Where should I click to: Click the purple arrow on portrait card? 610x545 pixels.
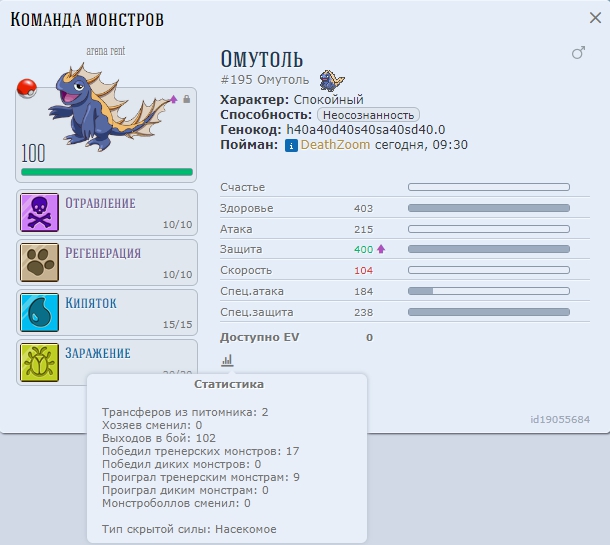[x=174, y=99]
